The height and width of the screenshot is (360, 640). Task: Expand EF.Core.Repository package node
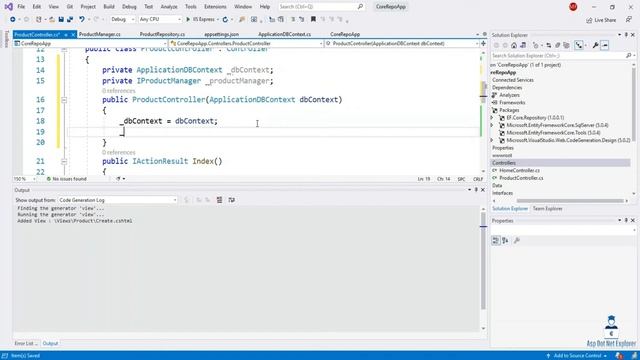[x=492, y=118]
